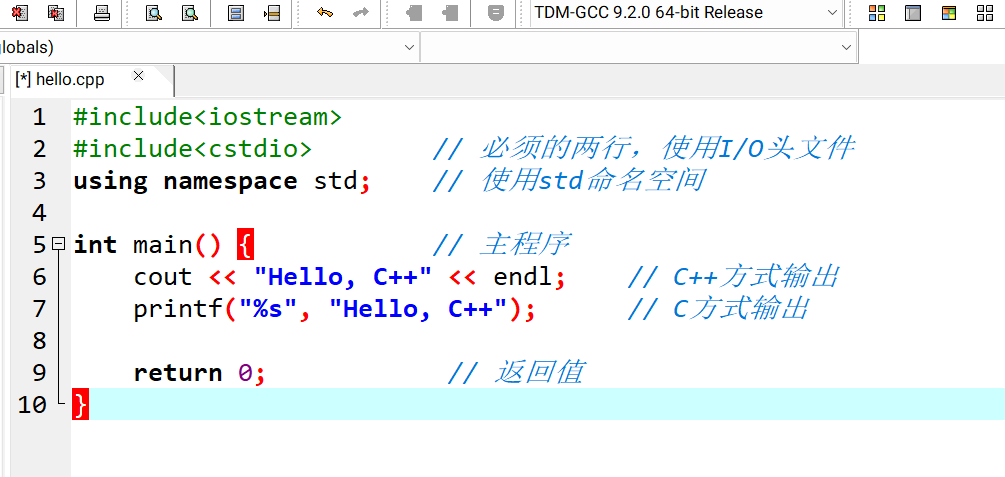This screenshot has height=477, width=1005.
Task: Open Find with the first magnifier icon
Action: click(154, 13)
